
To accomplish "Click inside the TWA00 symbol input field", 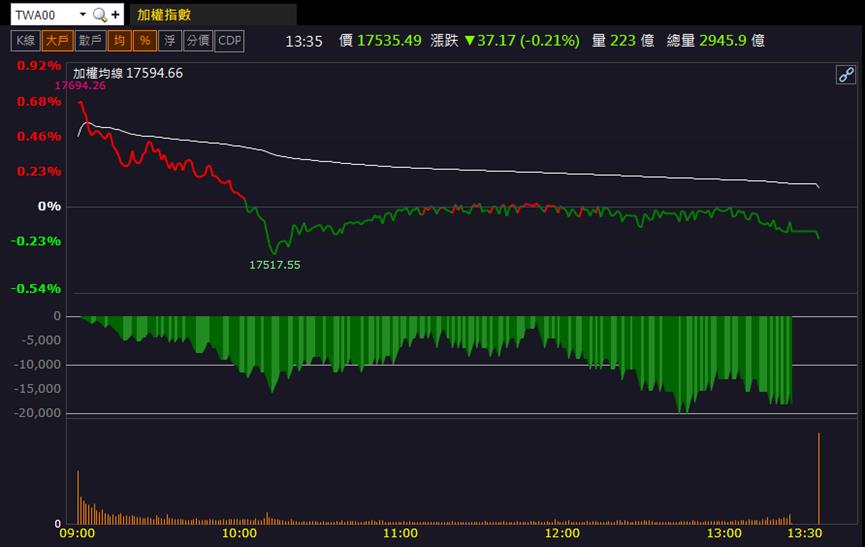I will click(44, 15).
